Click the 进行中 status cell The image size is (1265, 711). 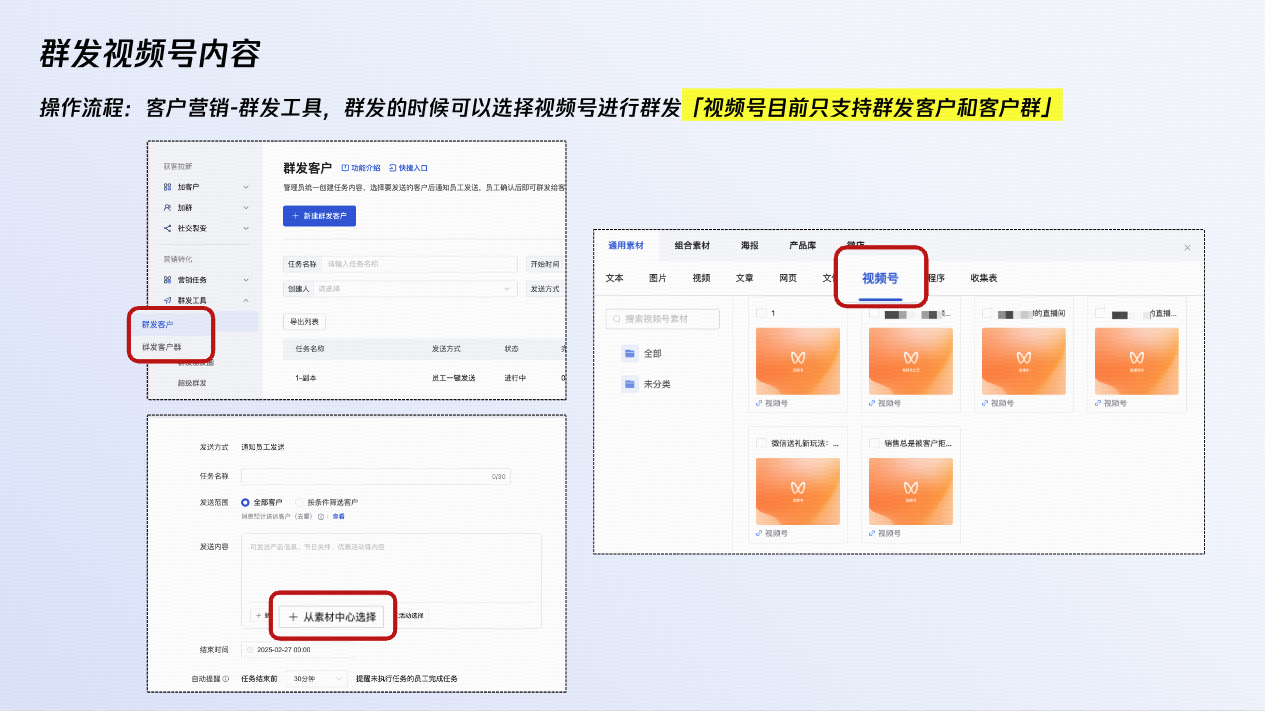click(x=515, y=378)
